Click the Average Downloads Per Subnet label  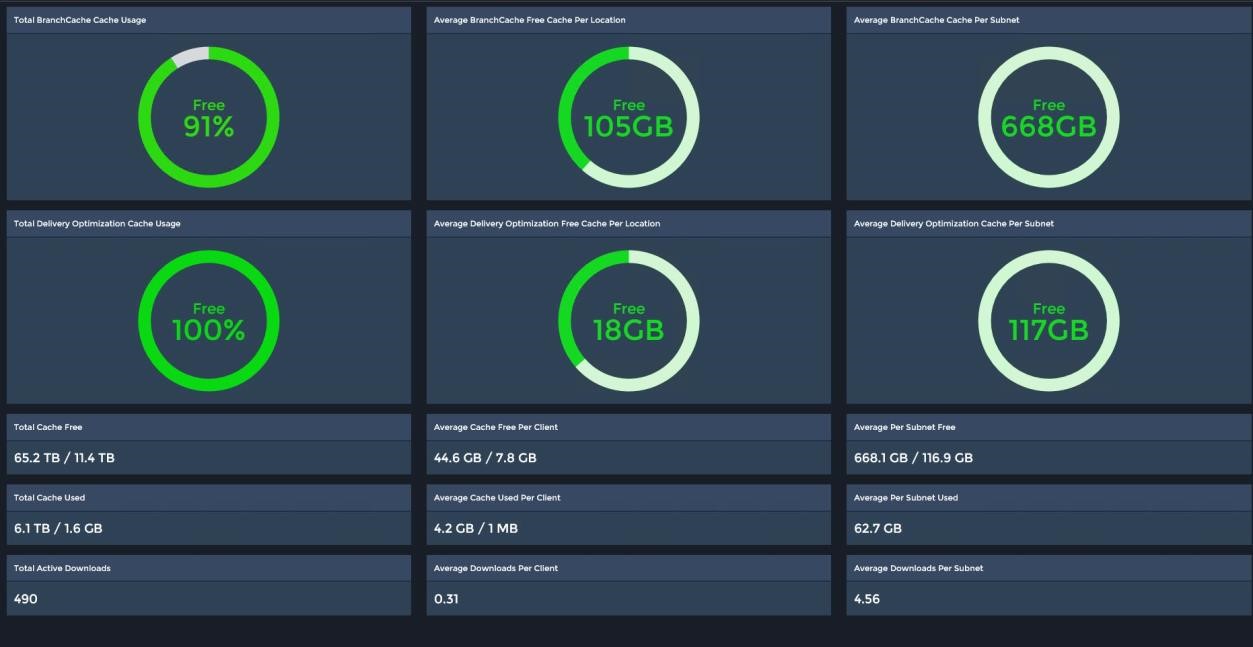click(919, 568)
